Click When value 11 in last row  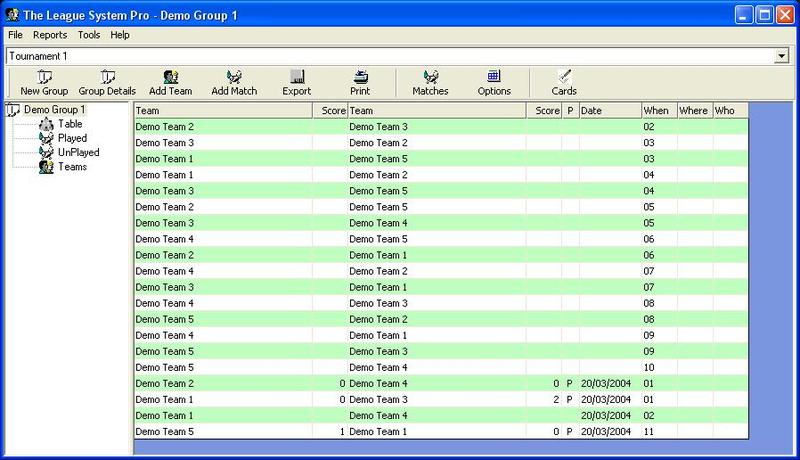[x=648, y=432]
